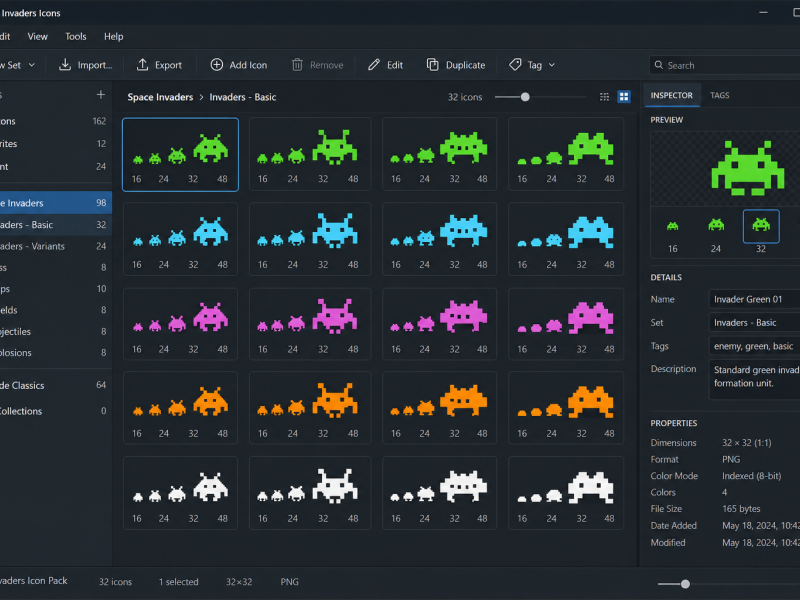Click the Edit pencil icon
Screen dimensions: 800x600
click(x=374, y=65)
